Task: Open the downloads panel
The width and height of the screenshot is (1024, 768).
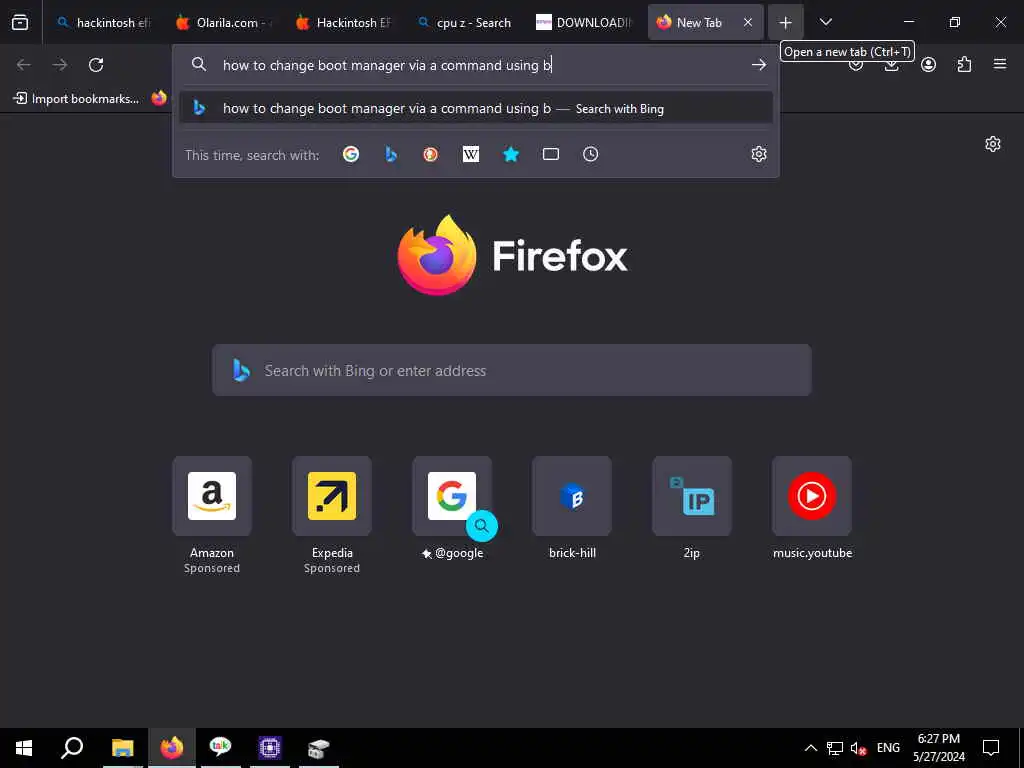Action: click(891, 65)
